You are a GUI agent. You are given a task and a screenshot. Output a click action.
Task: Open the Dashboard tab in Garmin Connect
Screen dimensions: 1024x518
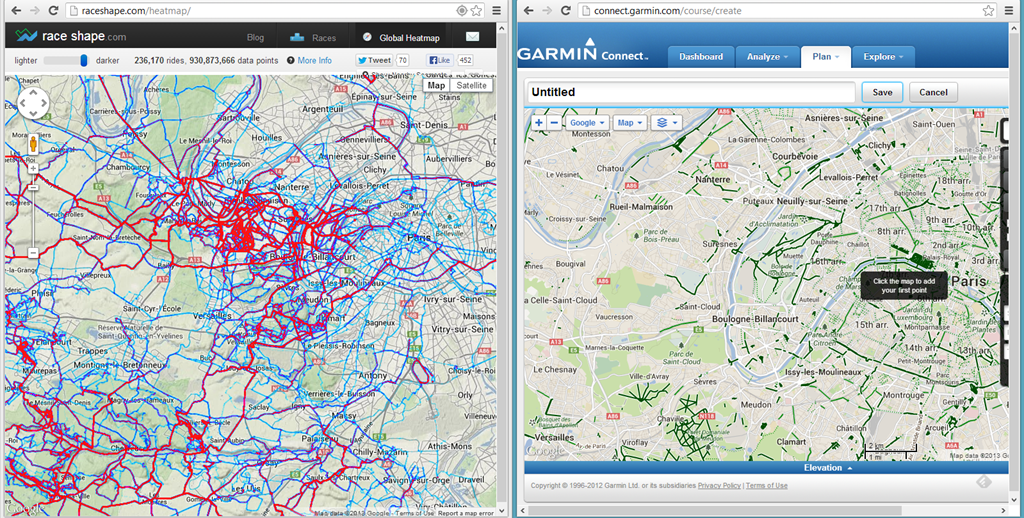(x=701, y=57)
